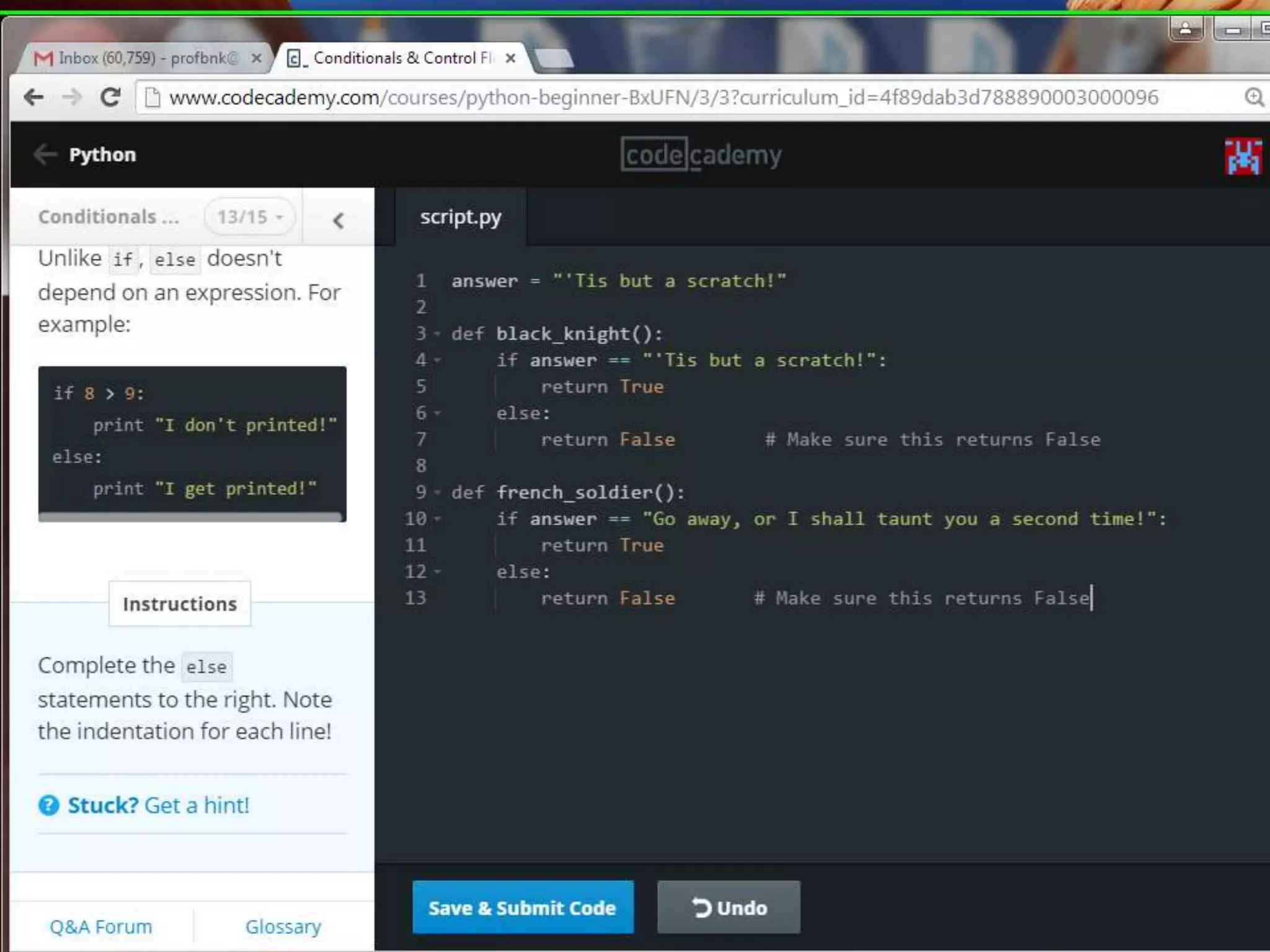The image size is (1270, 952).
Task: Click the Codecademy logo
Action: (701, 154)
